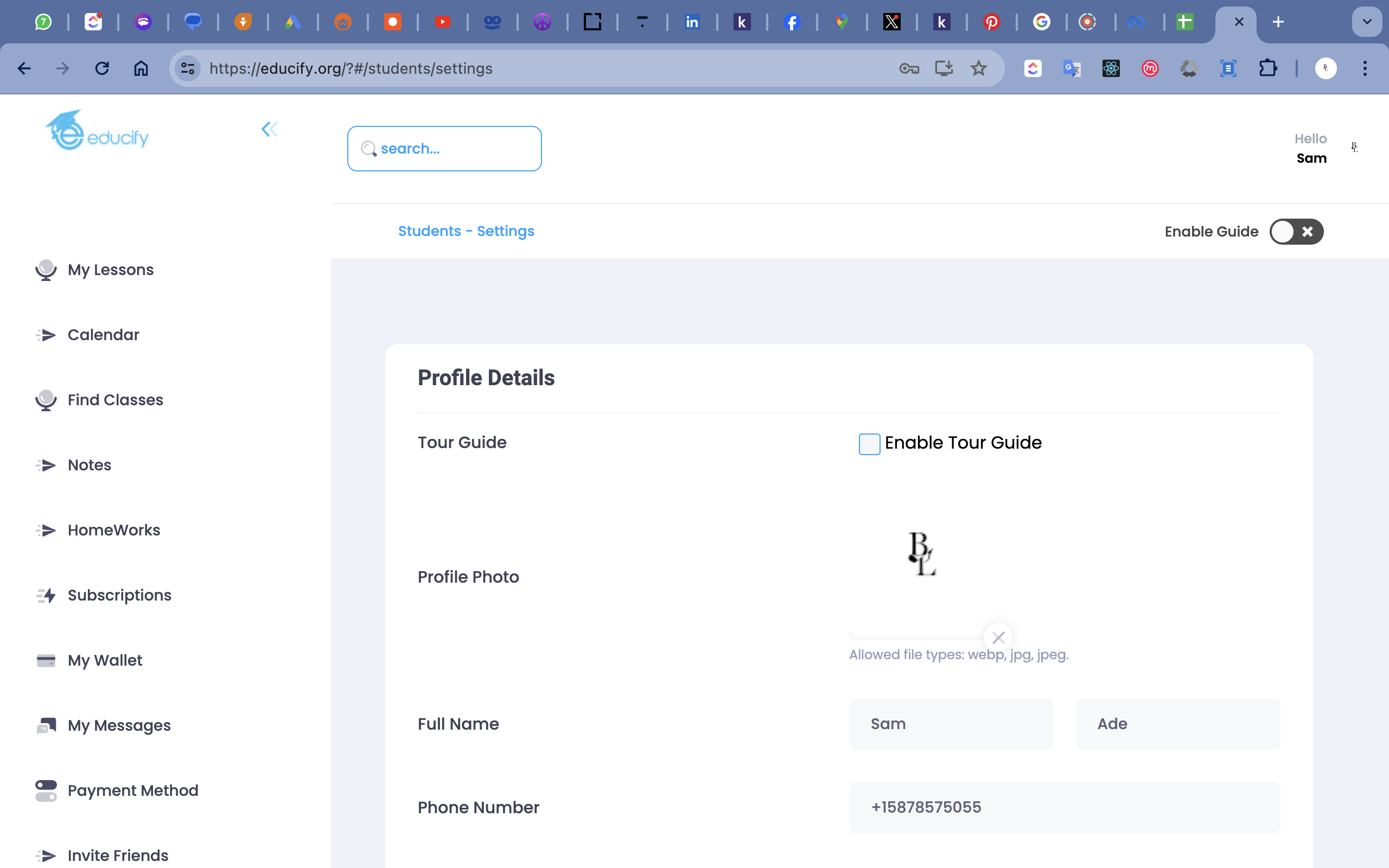1389x868 pixels.
Task: Click the My Wallet card icon
Action: tap(46, 660)
